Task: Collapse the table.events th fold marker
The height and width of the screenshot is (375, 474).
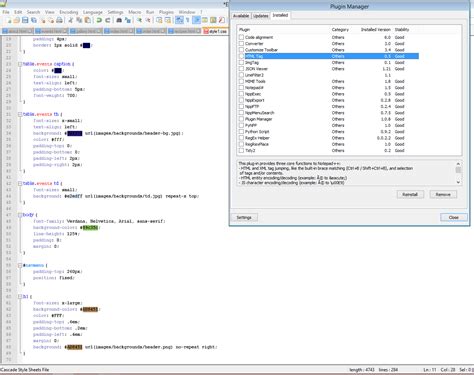Action: (20, 114)
